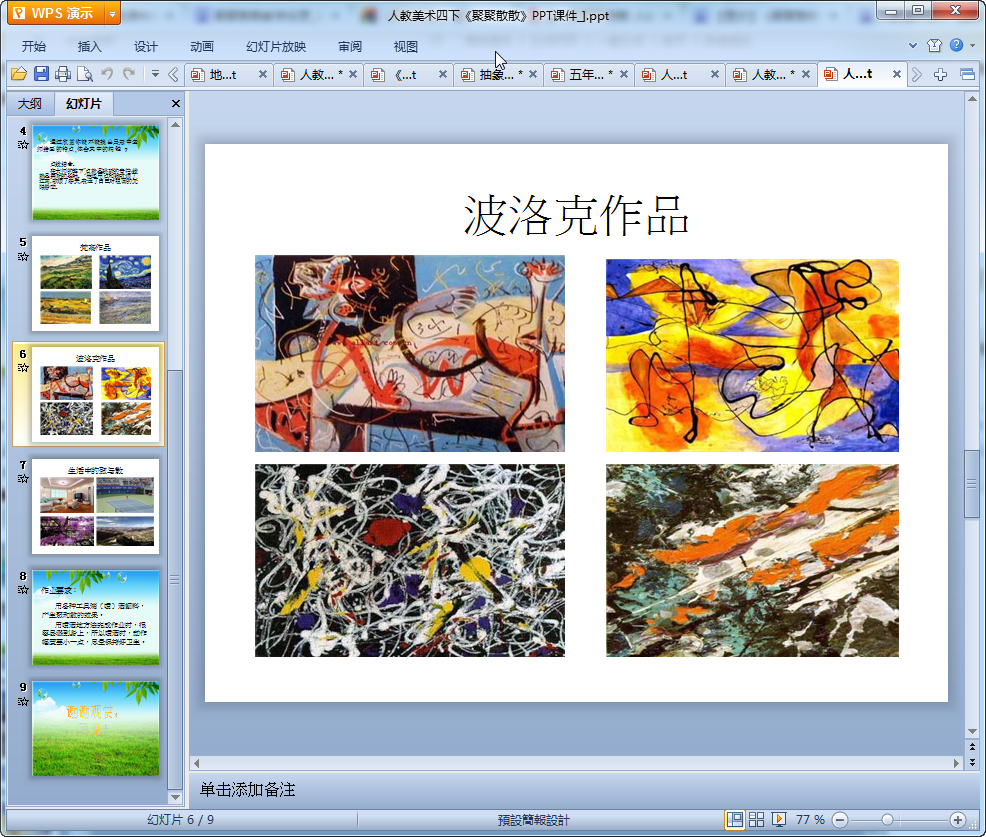Image resolution: width=986 pixels, height=837 pixels.
Task: Select the top-right yellow orange painting
Action: pyautogui.click(x=752, y=355)
